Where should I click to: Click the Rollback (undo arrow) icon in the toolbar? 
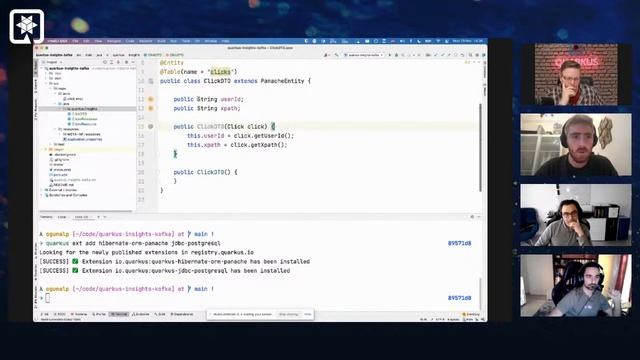(x=462, y=55)
